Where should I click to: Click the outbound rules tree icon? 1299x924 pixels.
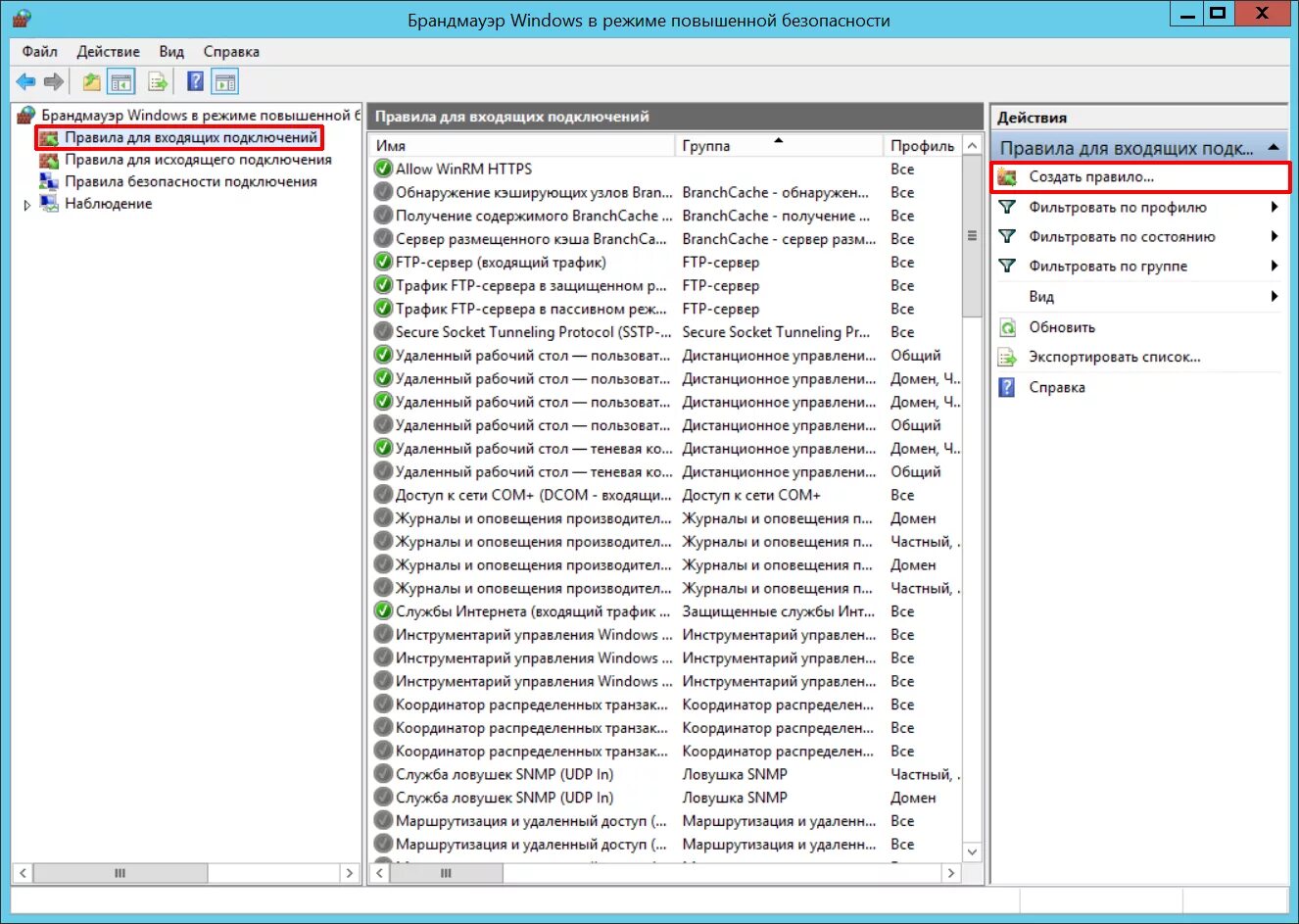(x=48, y=160)
